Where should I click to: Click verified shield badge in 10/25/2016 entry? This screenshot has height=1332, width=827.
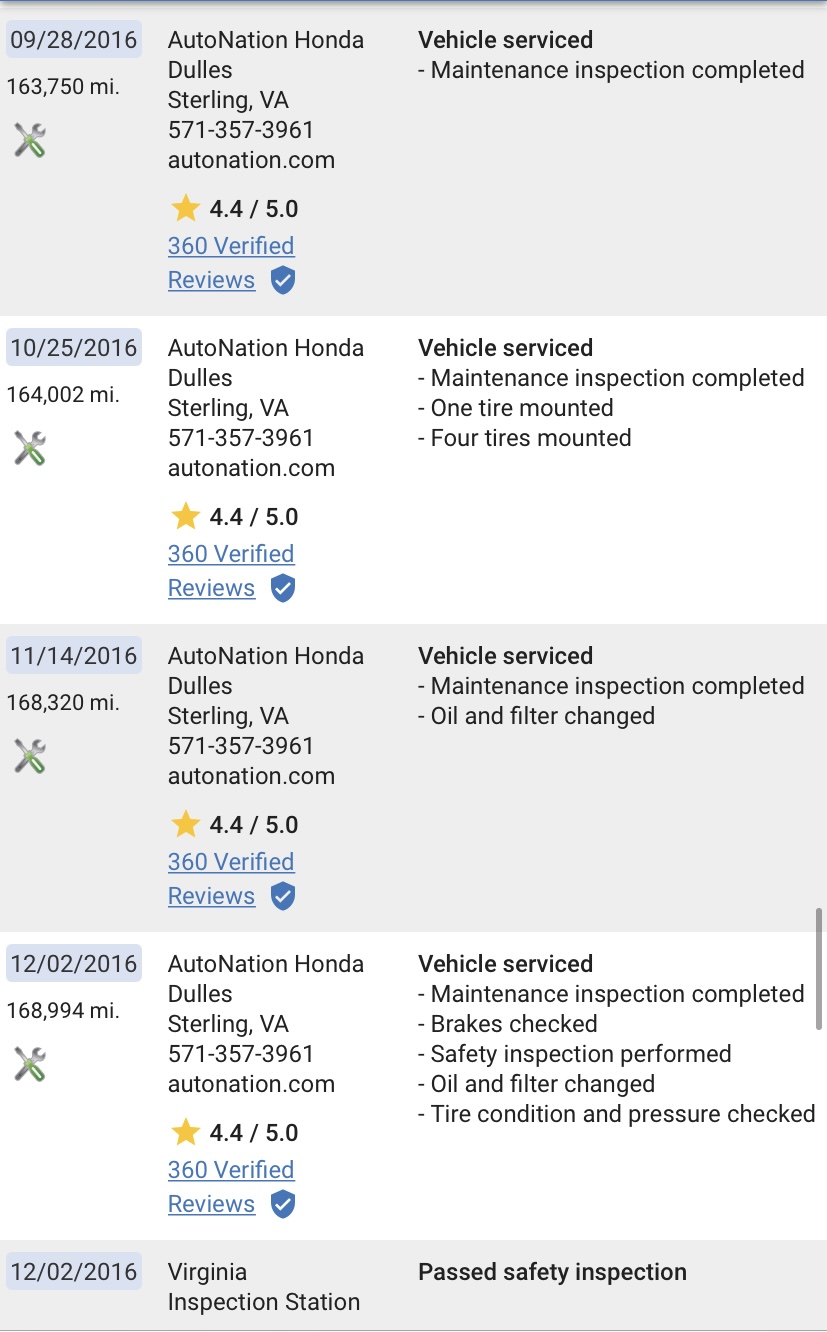[x=283, y=589]
